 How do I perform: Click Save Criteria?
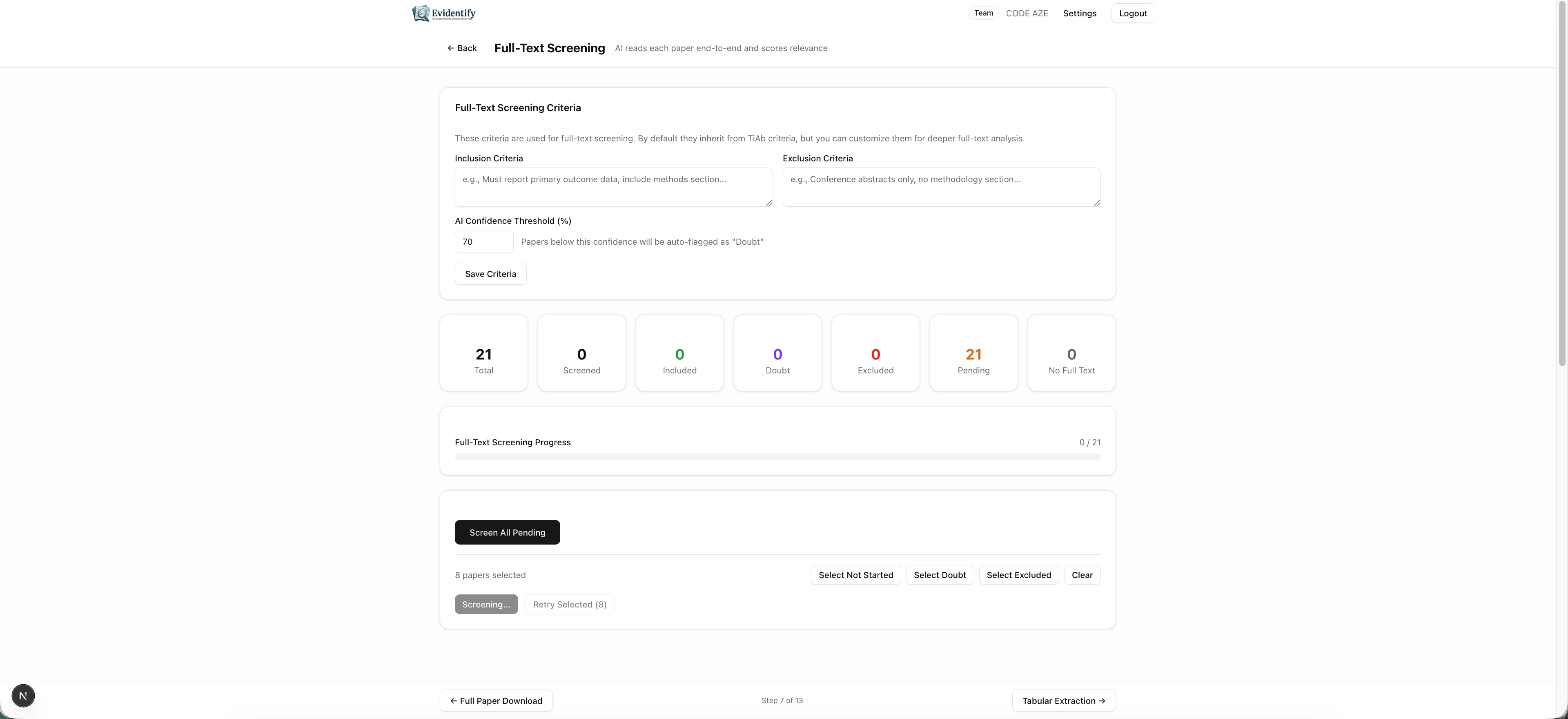[x=490, y=273]
